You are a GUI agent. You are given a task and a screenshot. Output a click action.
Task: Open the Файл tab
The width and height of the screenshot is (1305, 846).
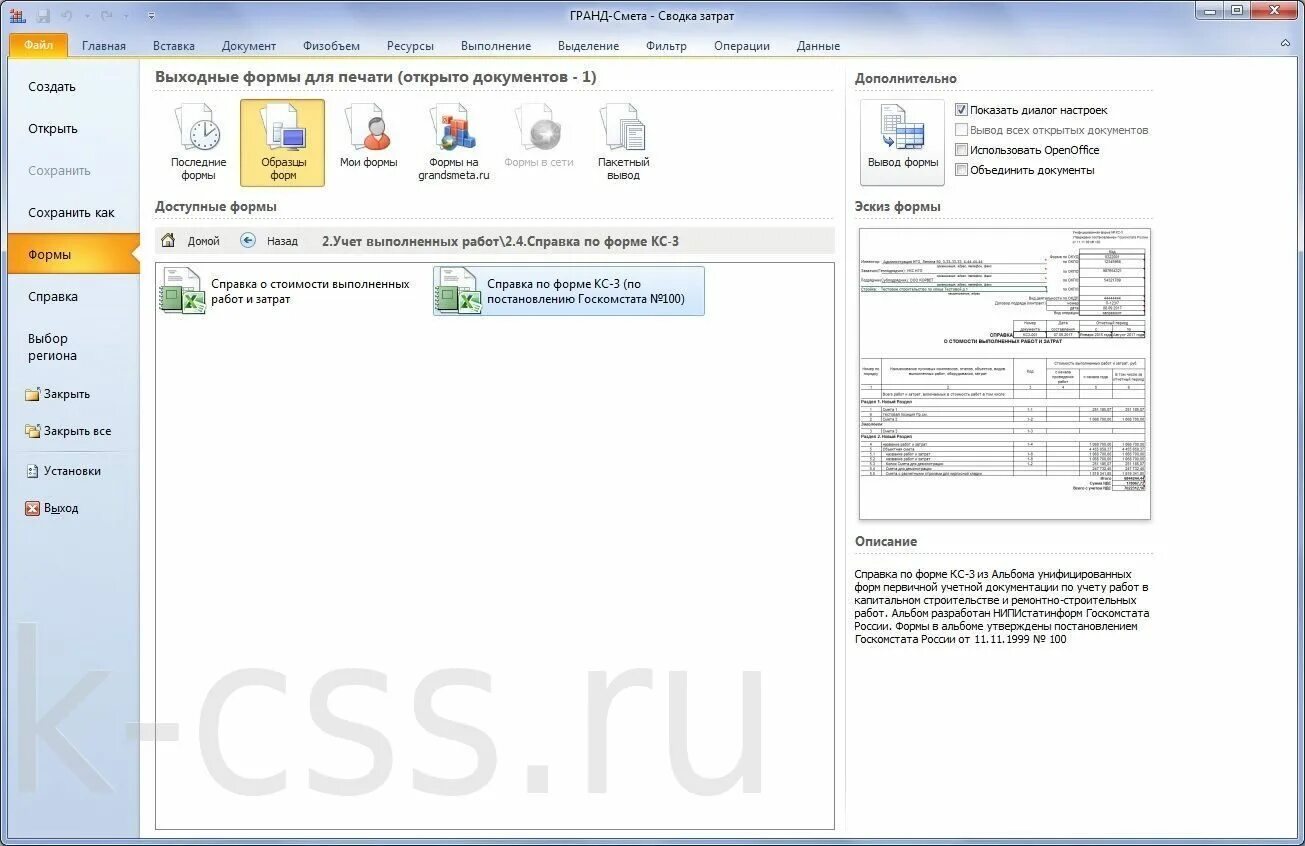click(39, 46)
